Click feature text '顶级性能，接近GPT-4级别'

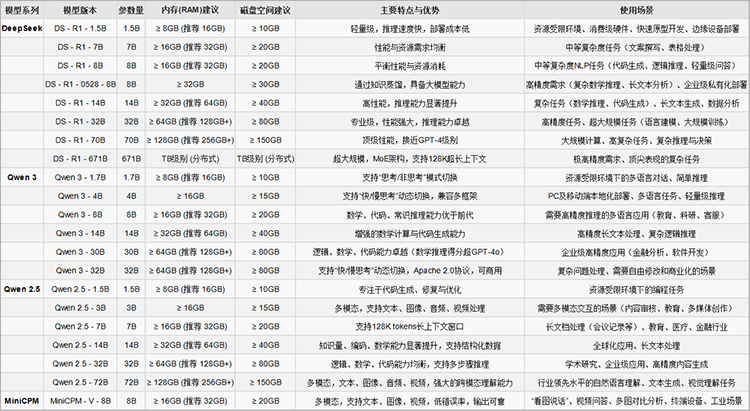click(410, 141)
